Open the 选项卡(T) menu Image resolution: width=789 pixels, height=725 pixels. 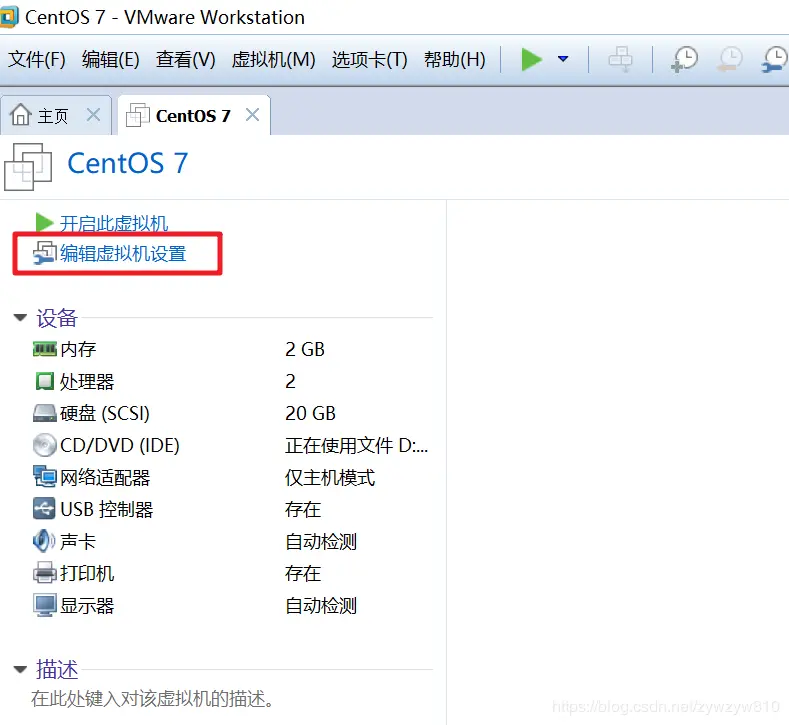tap(369, 60)
